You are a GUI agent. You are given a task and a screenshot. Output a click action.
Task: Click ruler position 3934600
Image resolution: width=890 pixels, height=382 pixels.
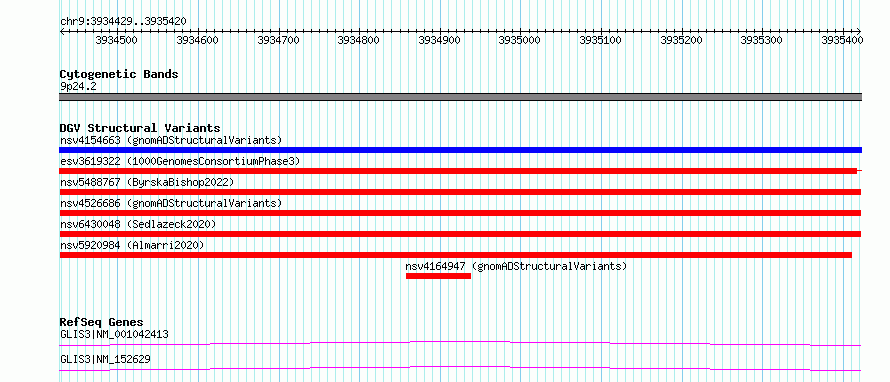(x=198, y=40)
